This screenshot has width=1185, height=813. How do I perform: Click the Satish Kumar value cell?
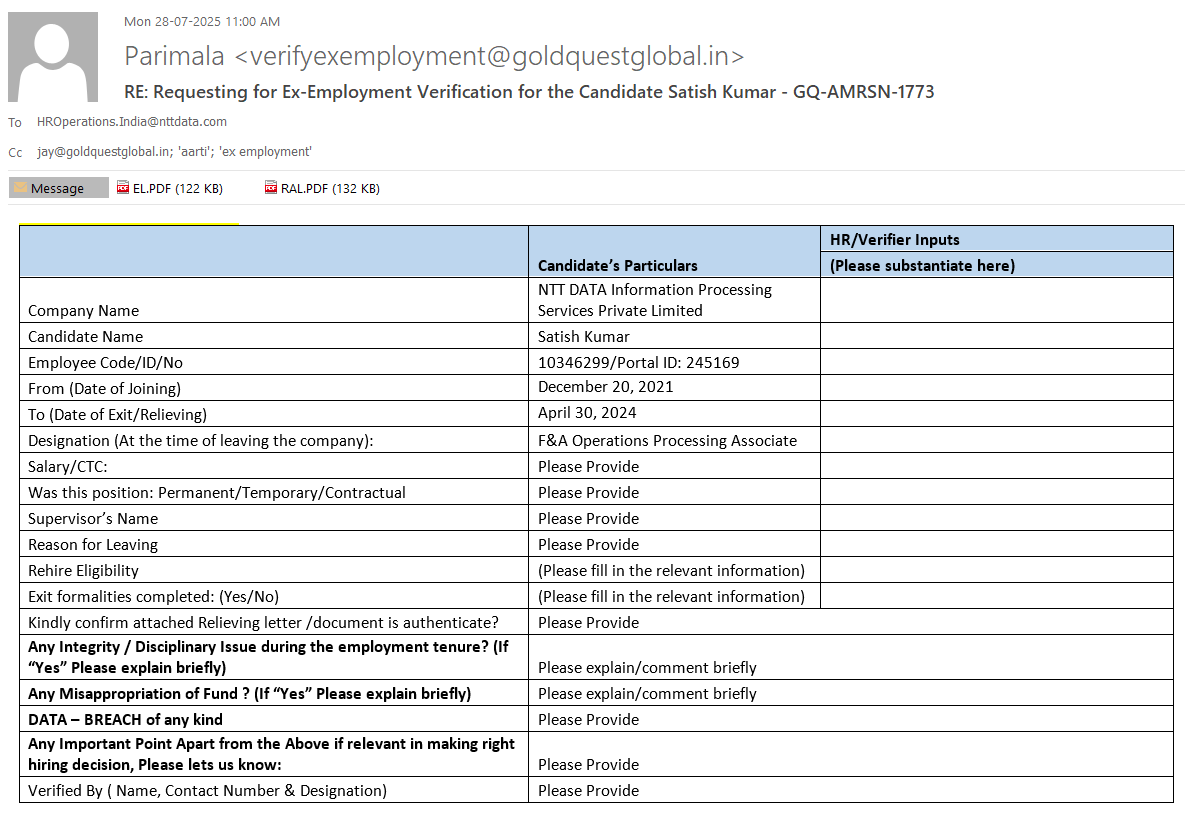pyautogui.click(x=674, y=336)
